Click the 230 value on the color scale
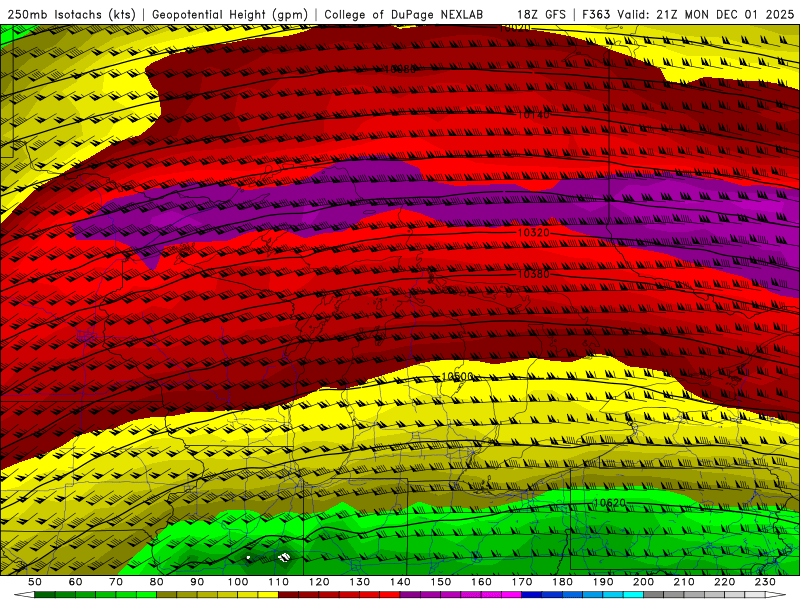The width and height of the screenshot is (800, 600). pos(766,582)
